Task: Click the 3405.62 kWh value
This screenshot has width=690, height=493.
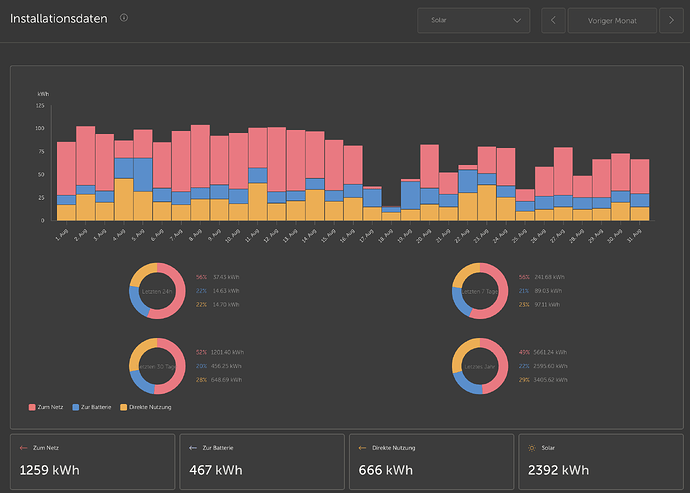Action: (x=551, y=379)
